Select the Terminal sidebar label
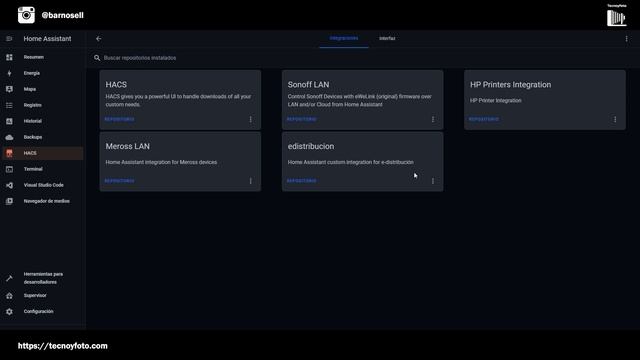This screenshot has height=360, width=640. (33, 169)
